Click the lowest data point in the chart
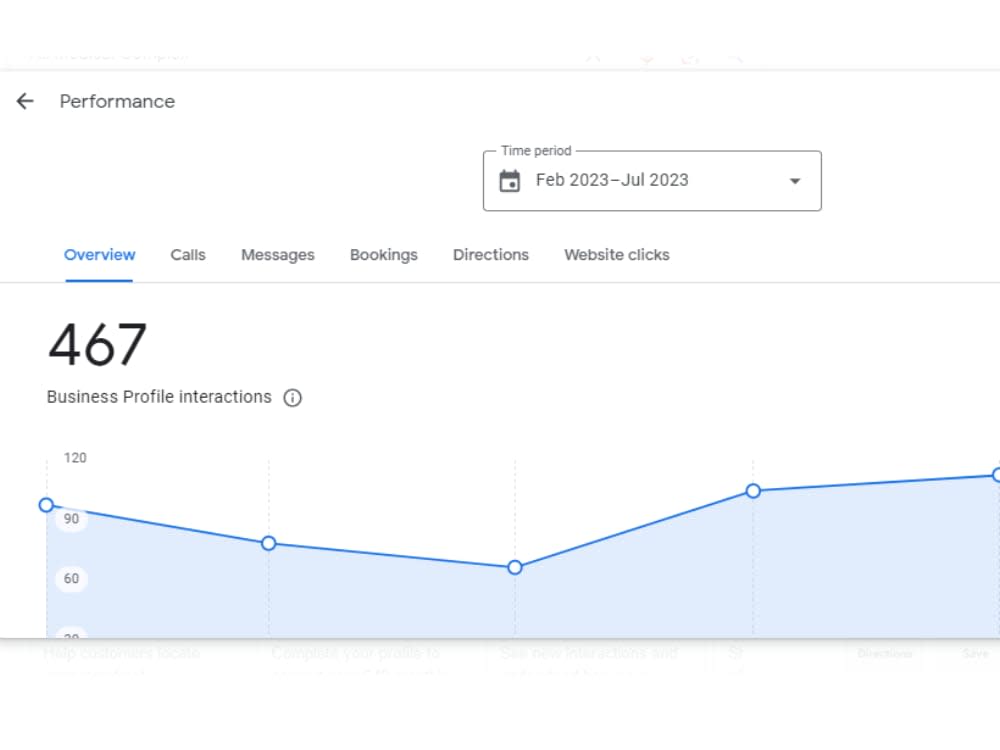This screenshot has height=750, width=1000. 514,567
